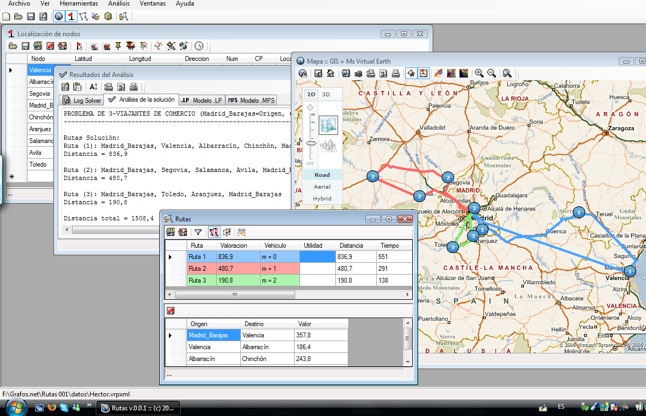Click the yellow cube icon in main toolbar
The width and height of the screenshot is (646, 416).
pyautogui.click(x=108, y=16)
